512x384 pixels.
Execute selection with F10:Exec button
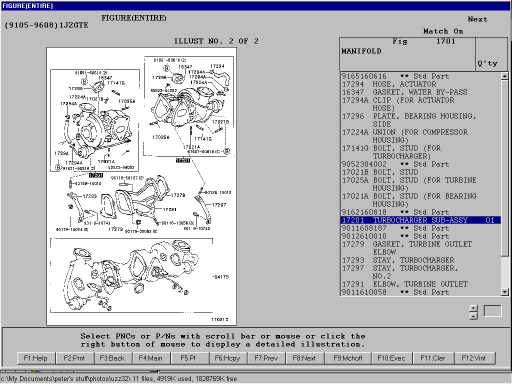[x=392, y=358]
